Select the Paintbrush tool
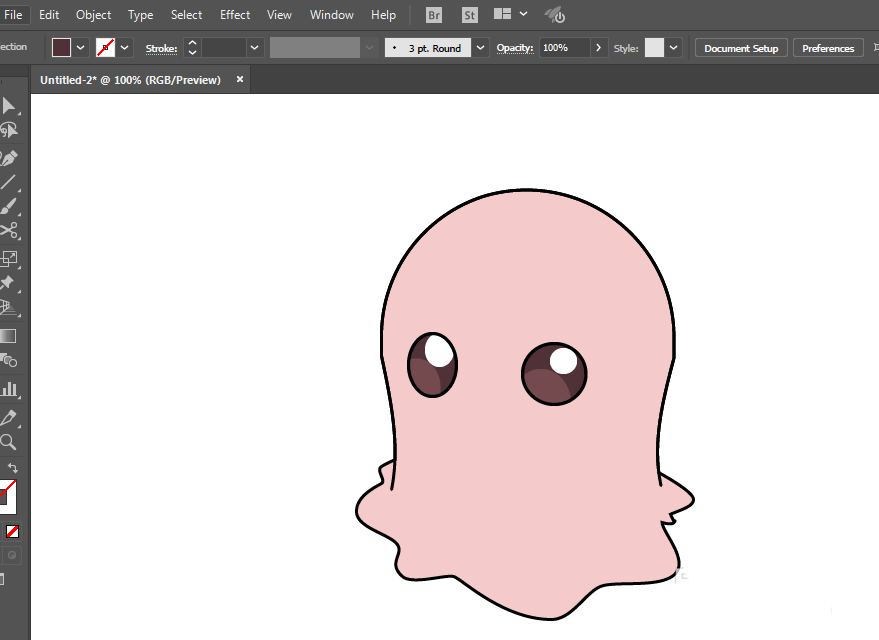This screenshot has height=640, width=879. click(x=9, y=207)
